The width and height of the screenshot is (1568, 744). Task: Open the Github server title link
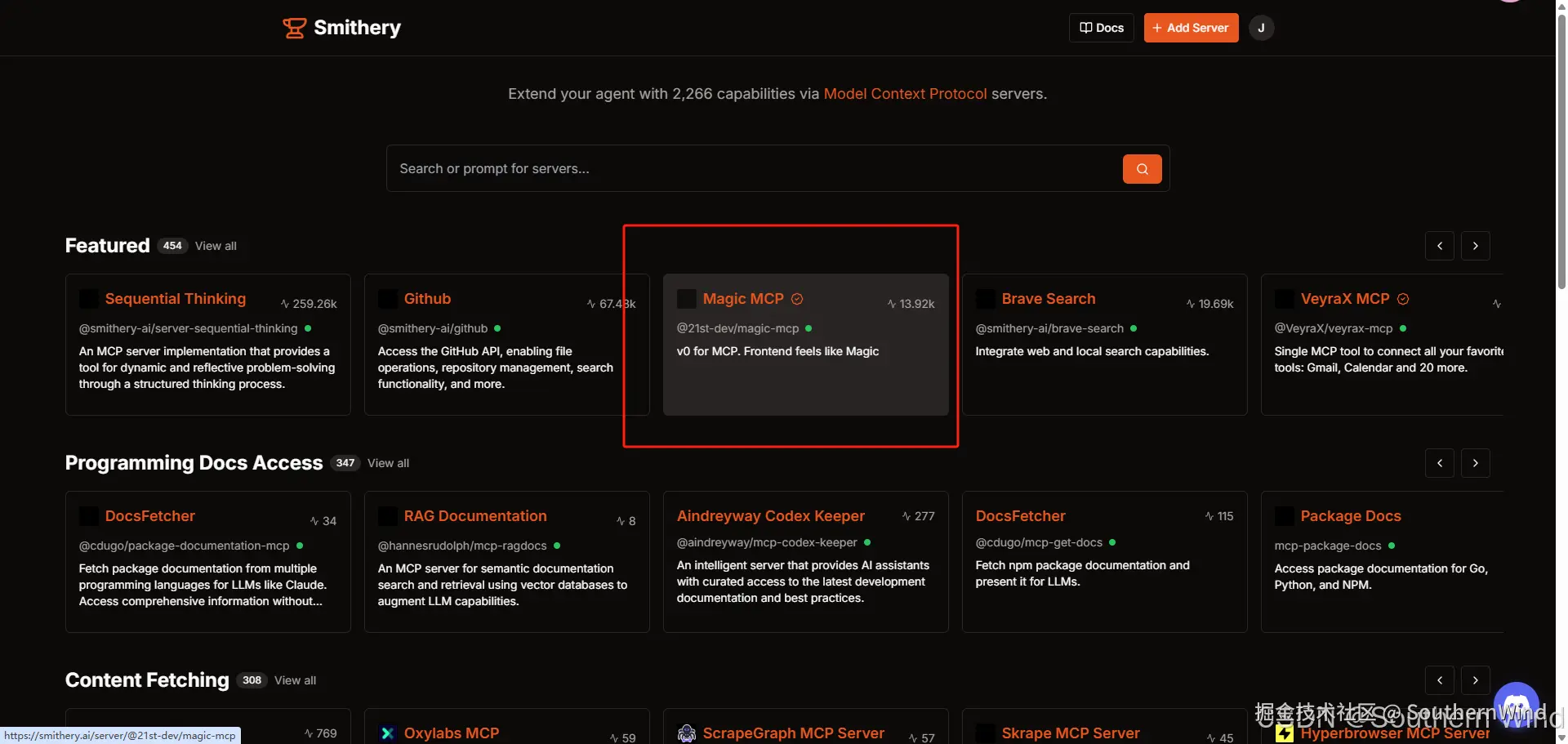click(x=427, y=299)
